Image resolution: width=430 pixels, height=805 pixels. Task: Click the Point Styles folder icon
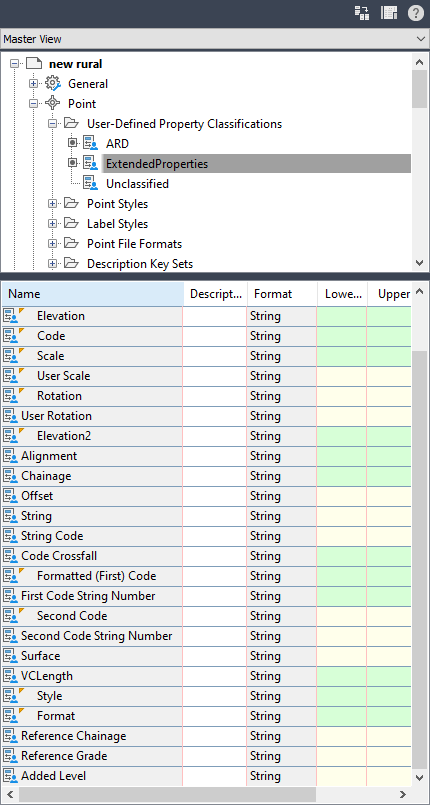pos(71,204)
